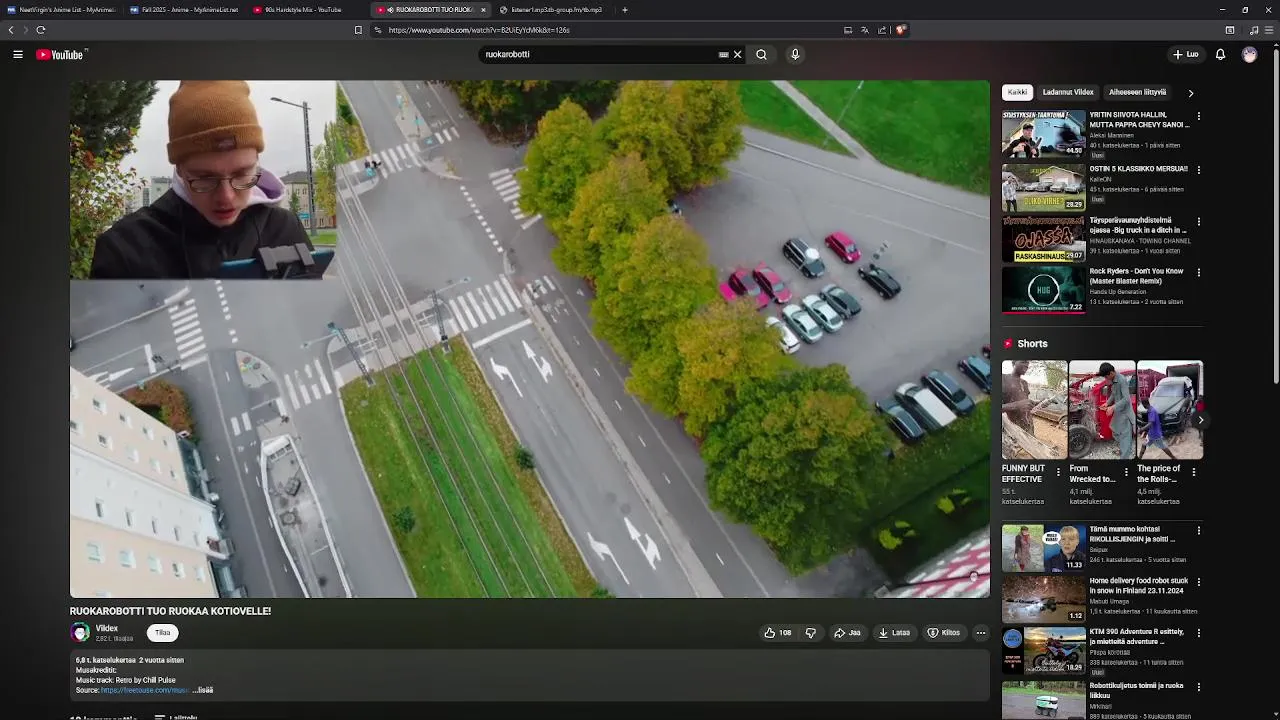Open the YouTube hamburger guide menu

18,55
